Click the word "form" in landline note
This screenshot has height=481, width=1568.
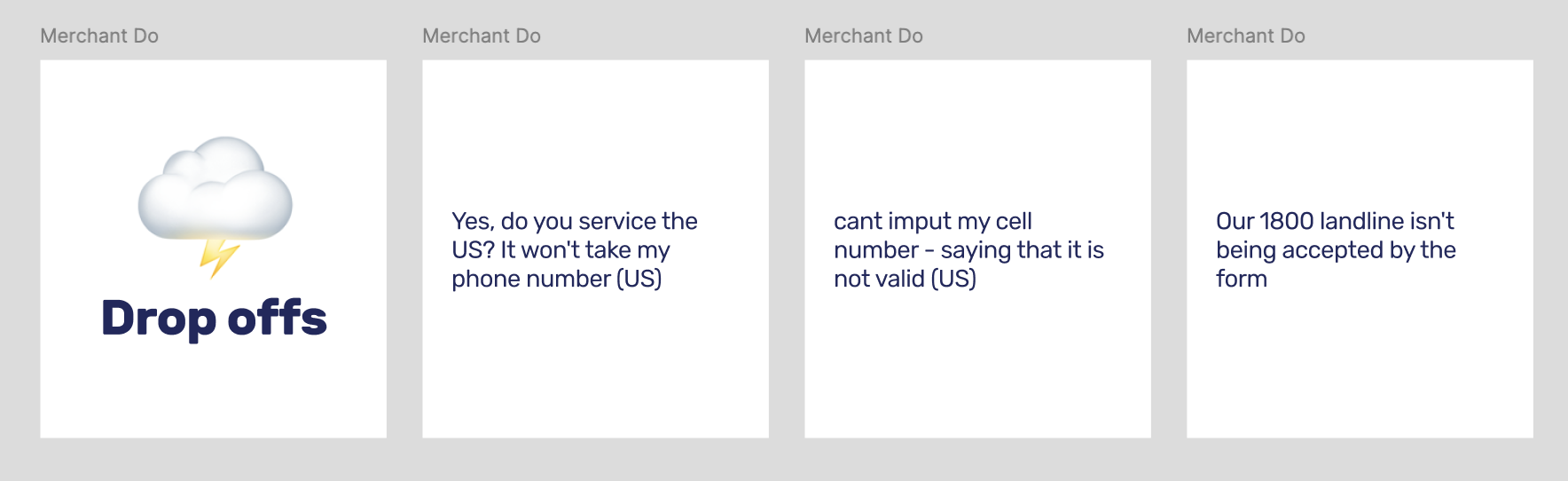(x=1241, y=280)
